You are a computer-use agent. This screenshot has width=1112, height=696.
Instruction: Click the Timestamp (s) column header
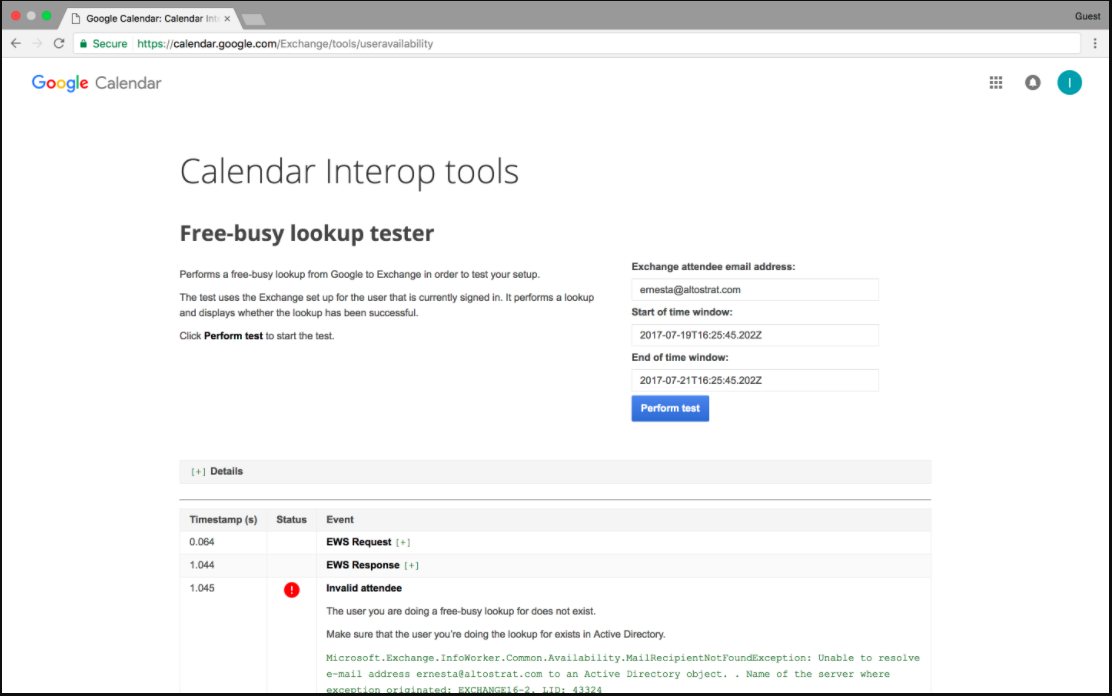click(x=223, y=519)
